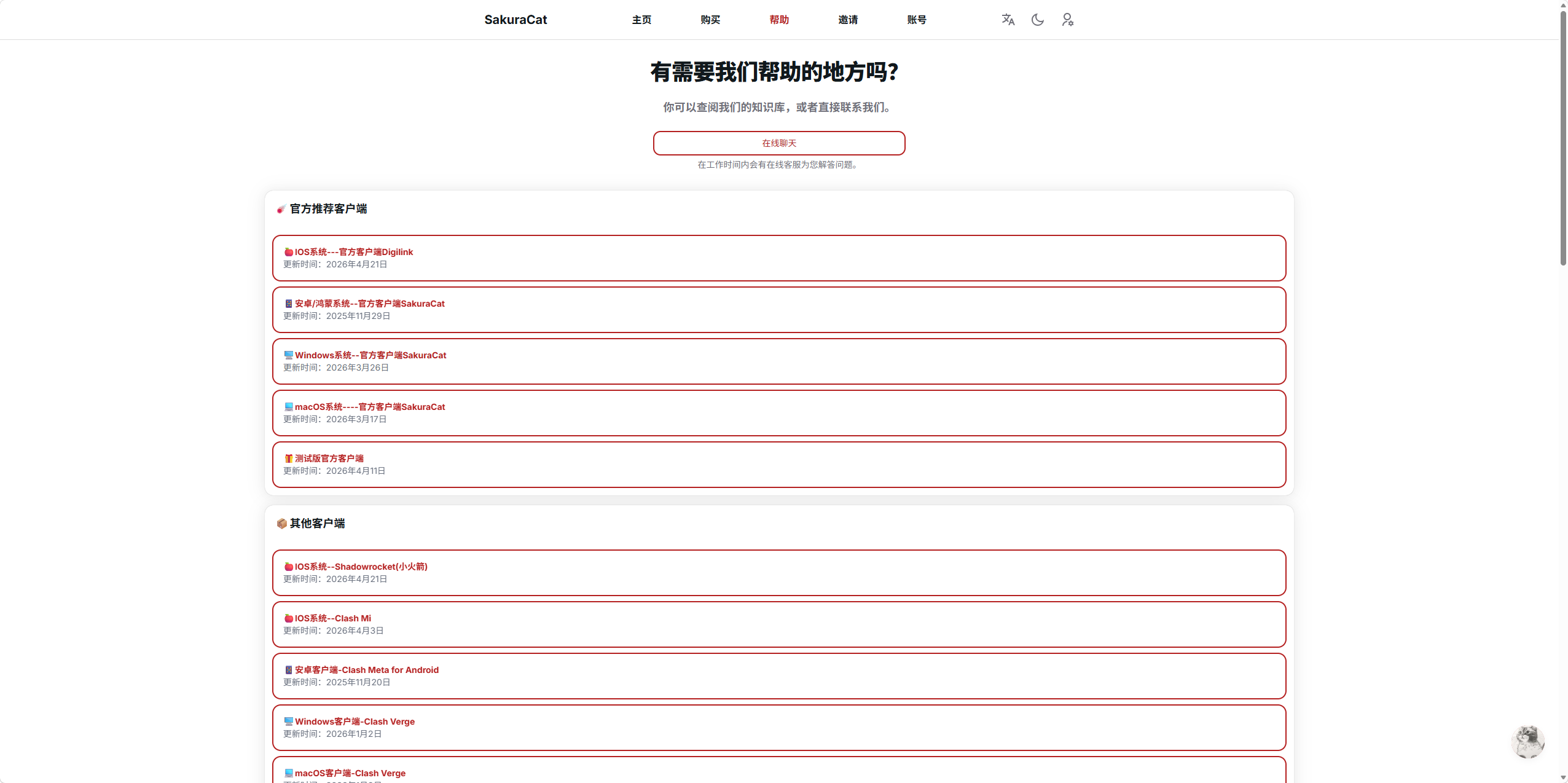Open 测试版官方客户端 article
The image size is (1568, 783).
click(x=779, y=465)
